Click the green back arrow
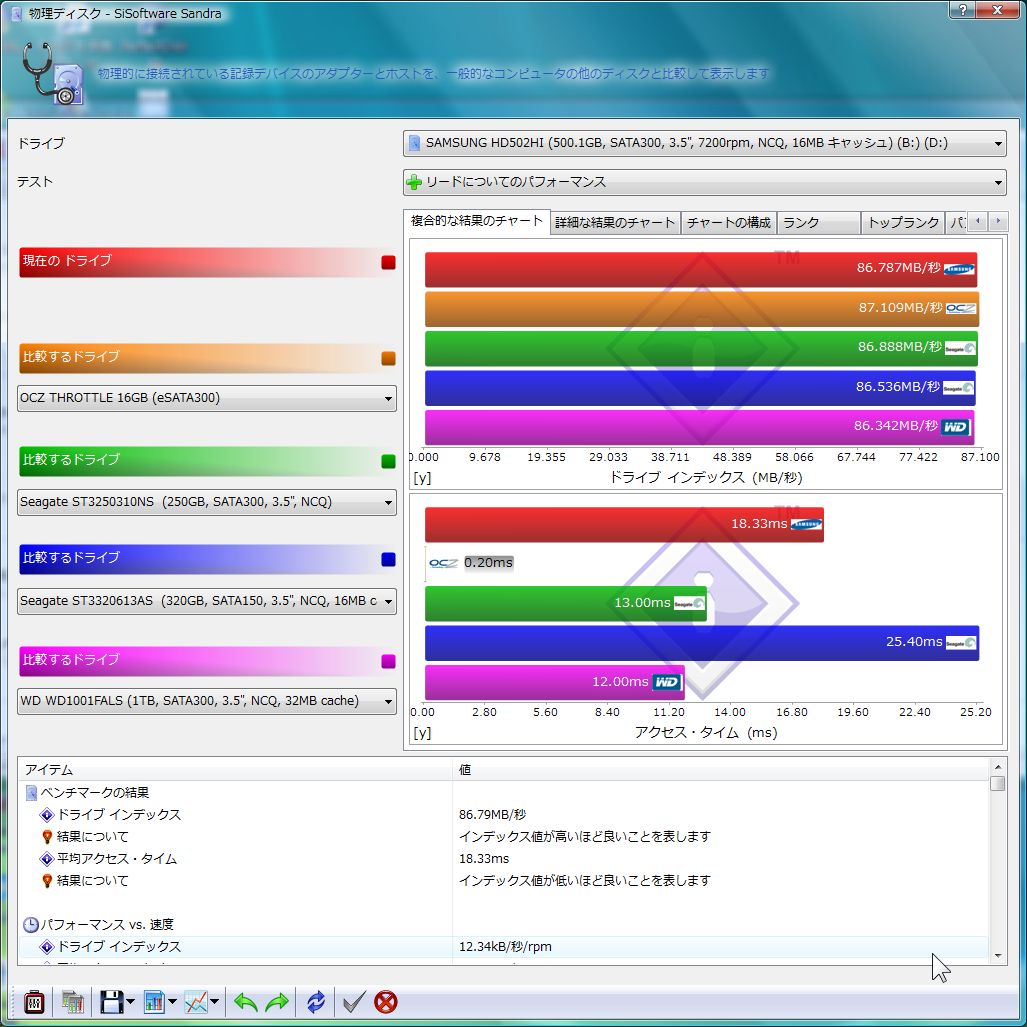 click(x=246, y=1002)
